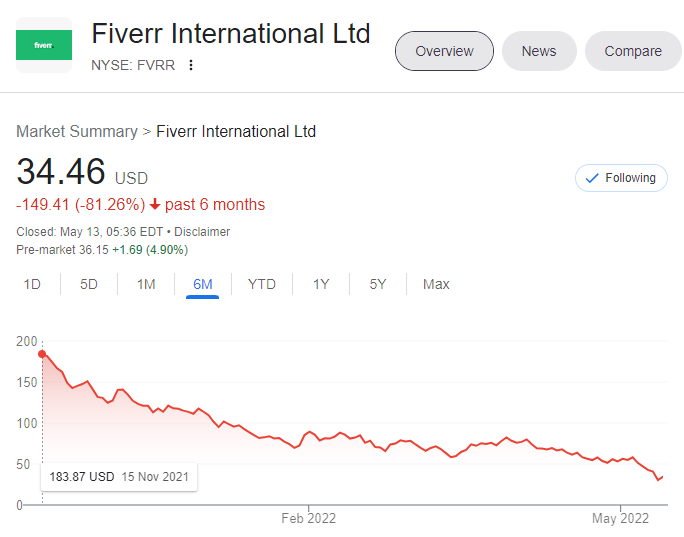Click the Fiverr International Ltd heading
This screenshot has height=537, width=684.
pyautogui.click(x=231, y=34)
